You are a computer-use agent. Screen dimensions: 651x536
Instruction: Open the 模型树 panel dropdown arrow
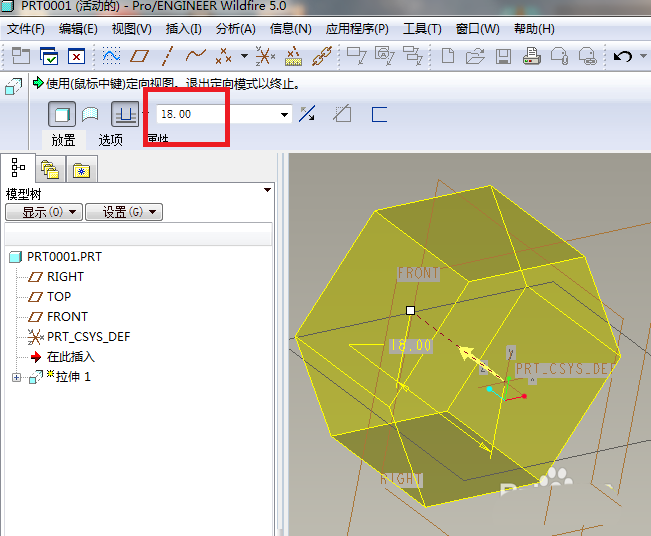(x=267, y=190)
